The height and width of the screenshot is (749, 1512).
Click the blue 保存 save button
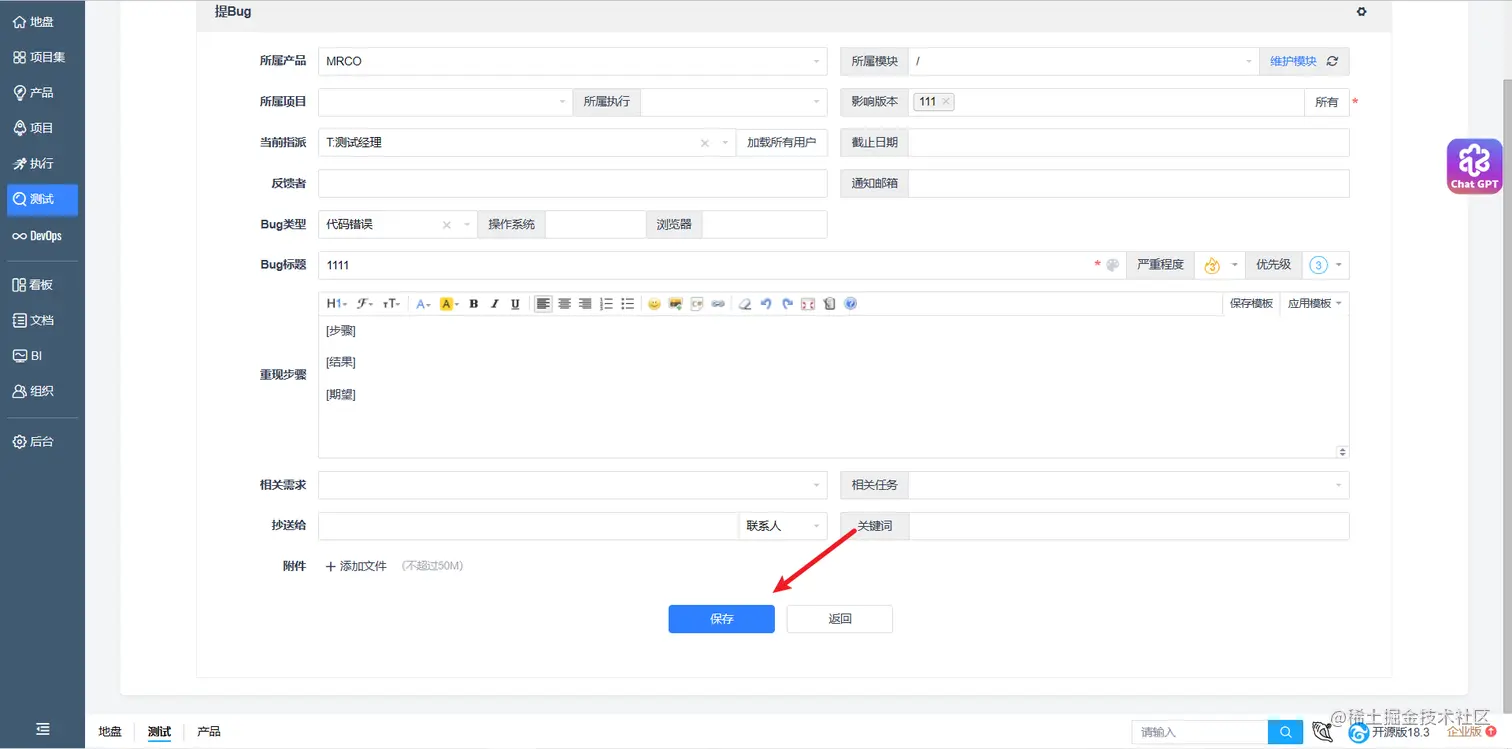(x=721, y=619)
